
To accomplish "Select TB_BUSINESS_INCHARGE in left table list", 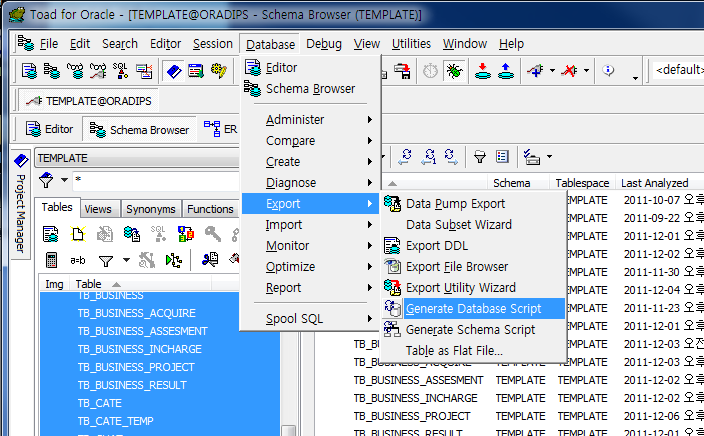I will [139, 349].
